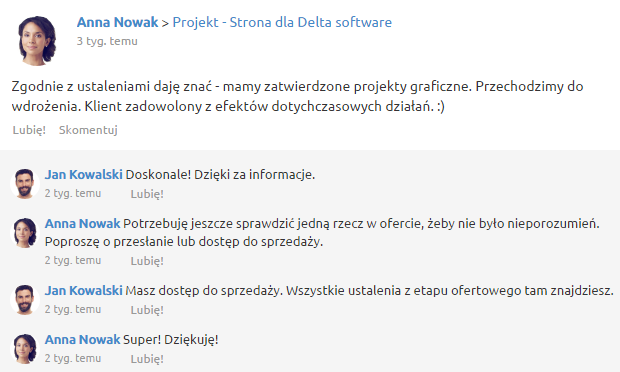Image resolution: width=620 pixels, height=372 pixels.
Task: Like the Poproszę o przesłanie comment
Action: pyautogui.click(x=147, y=261)
